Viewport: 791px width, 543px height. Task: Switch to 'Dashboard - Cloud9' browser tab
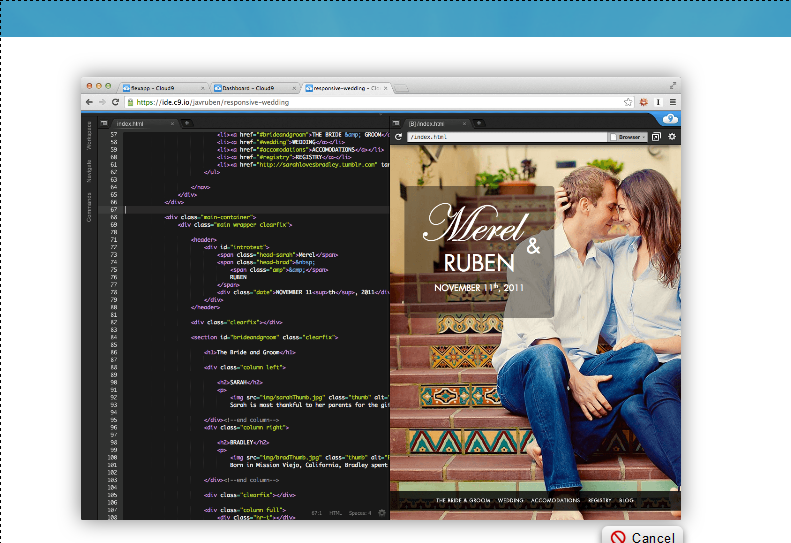pyautogui.click(x=255, y=88)
